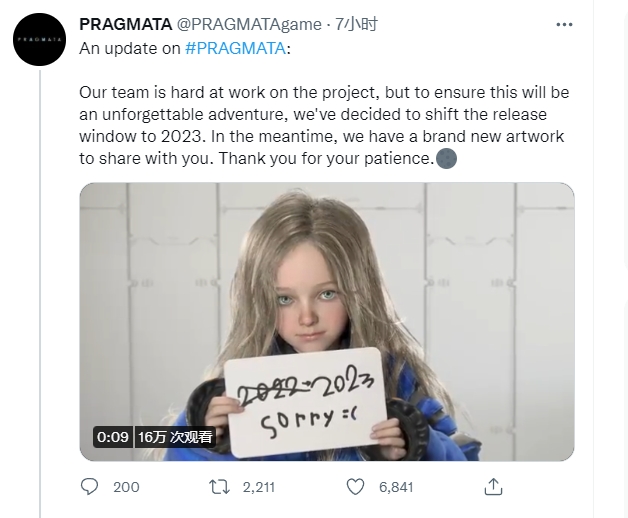Like the tweet with heart icon

coord(355,487)
